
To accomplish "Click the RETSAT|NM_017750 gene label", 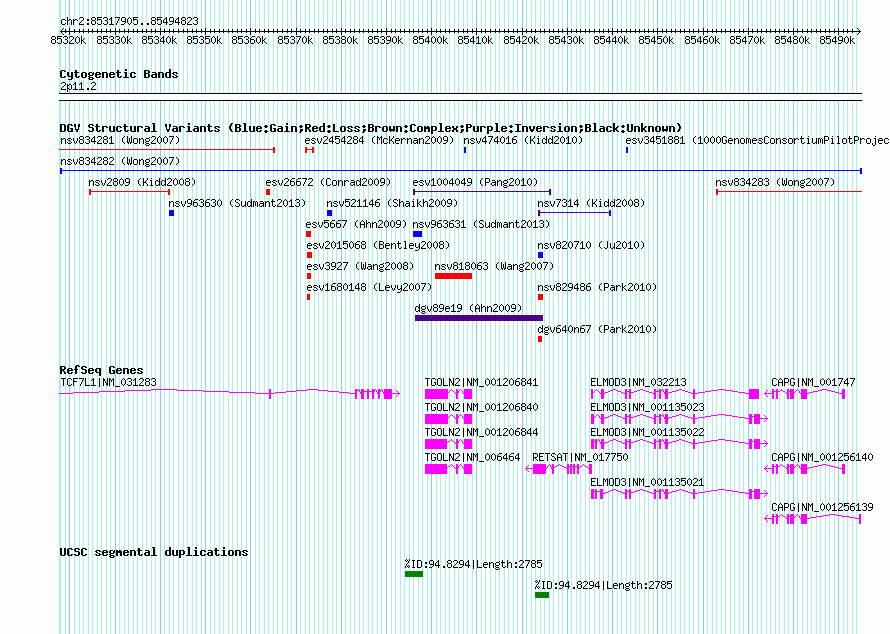I will [x=580, y=457].
